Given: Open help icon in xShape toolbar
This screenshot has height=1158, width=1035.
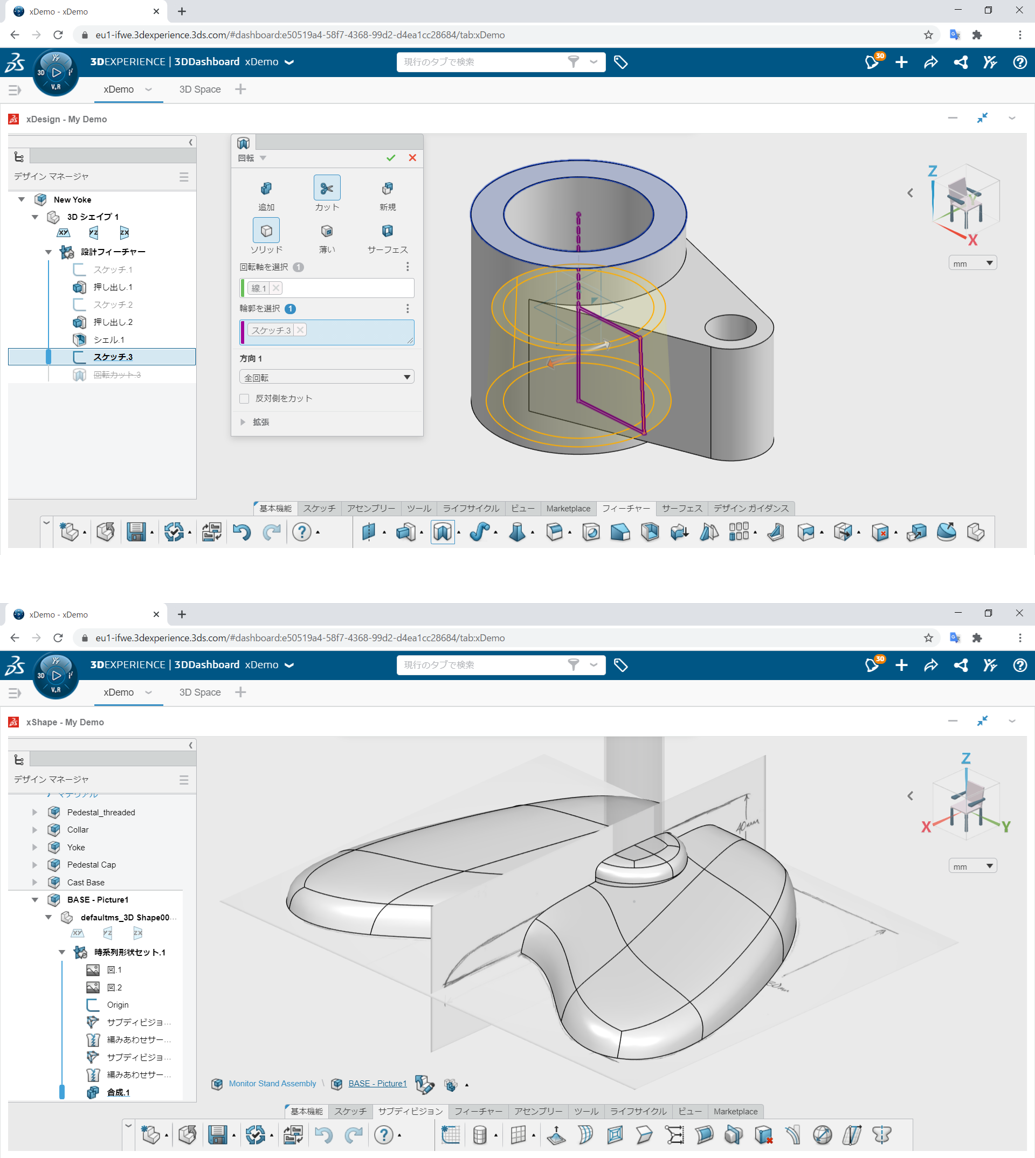Looking at the screenshot, I should 383,1134.
